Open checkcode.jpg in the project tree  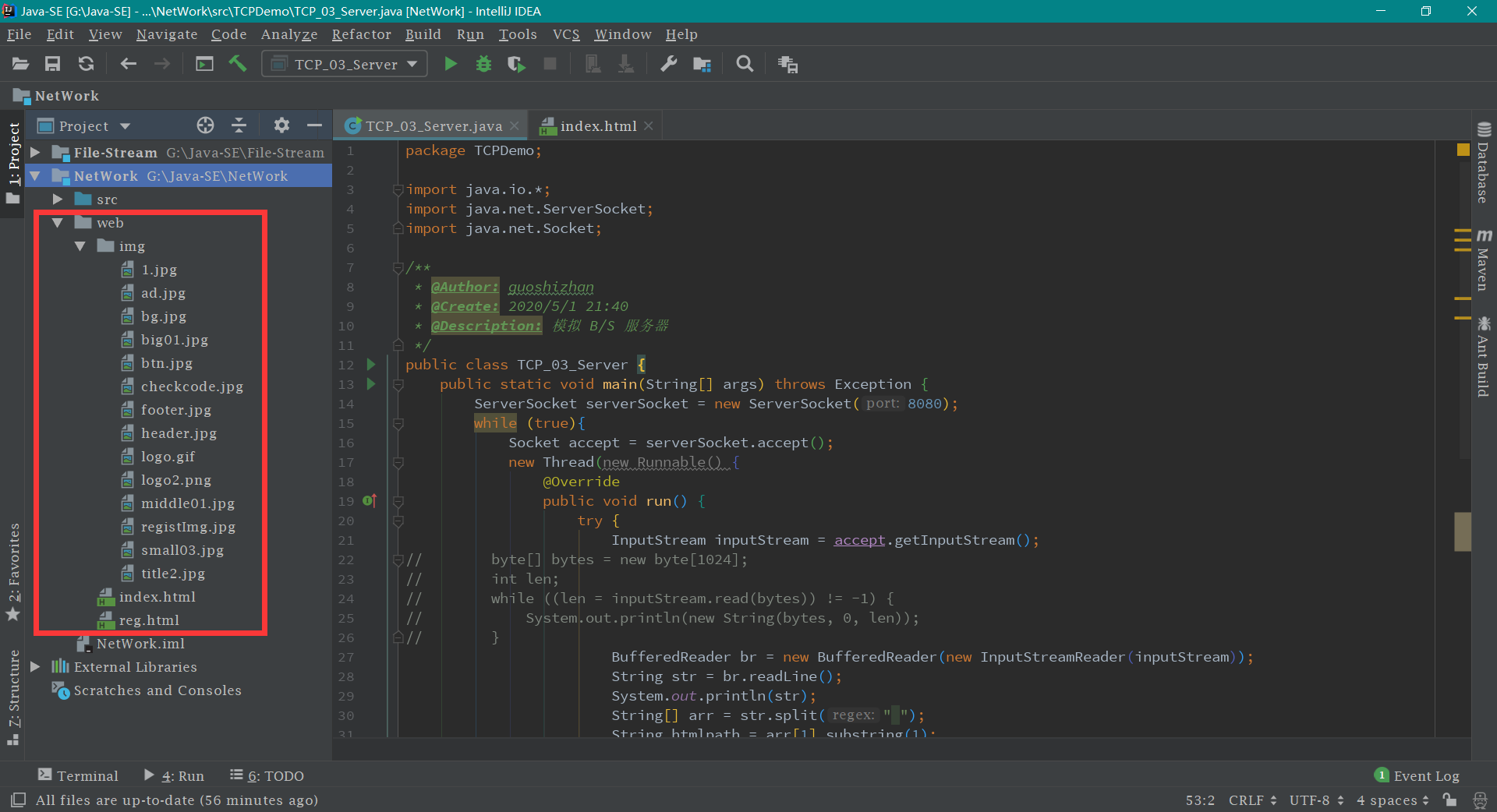click(192, 387)
